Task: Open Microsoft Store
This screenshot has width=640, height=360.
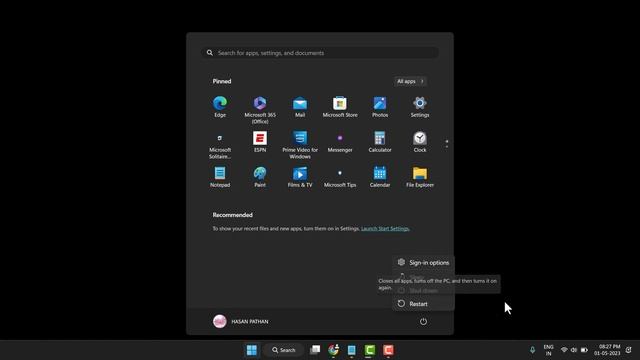Action: [x=340, y=107]
